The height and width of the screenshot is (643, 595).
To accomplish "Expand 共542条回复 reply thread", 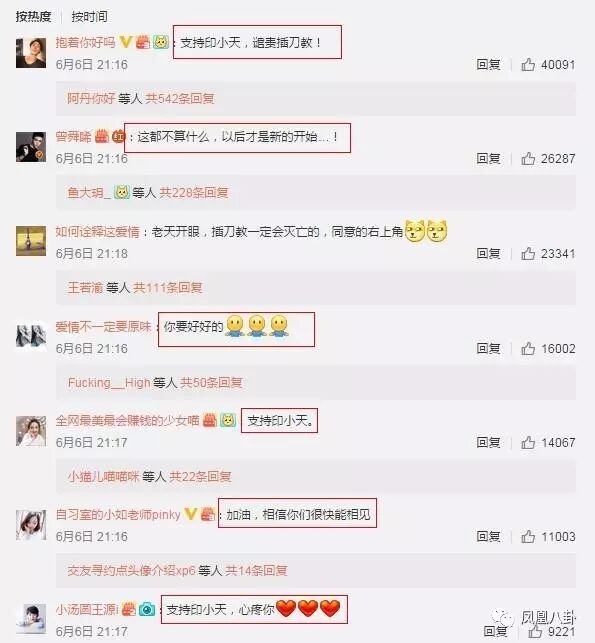I will (180, 98).
